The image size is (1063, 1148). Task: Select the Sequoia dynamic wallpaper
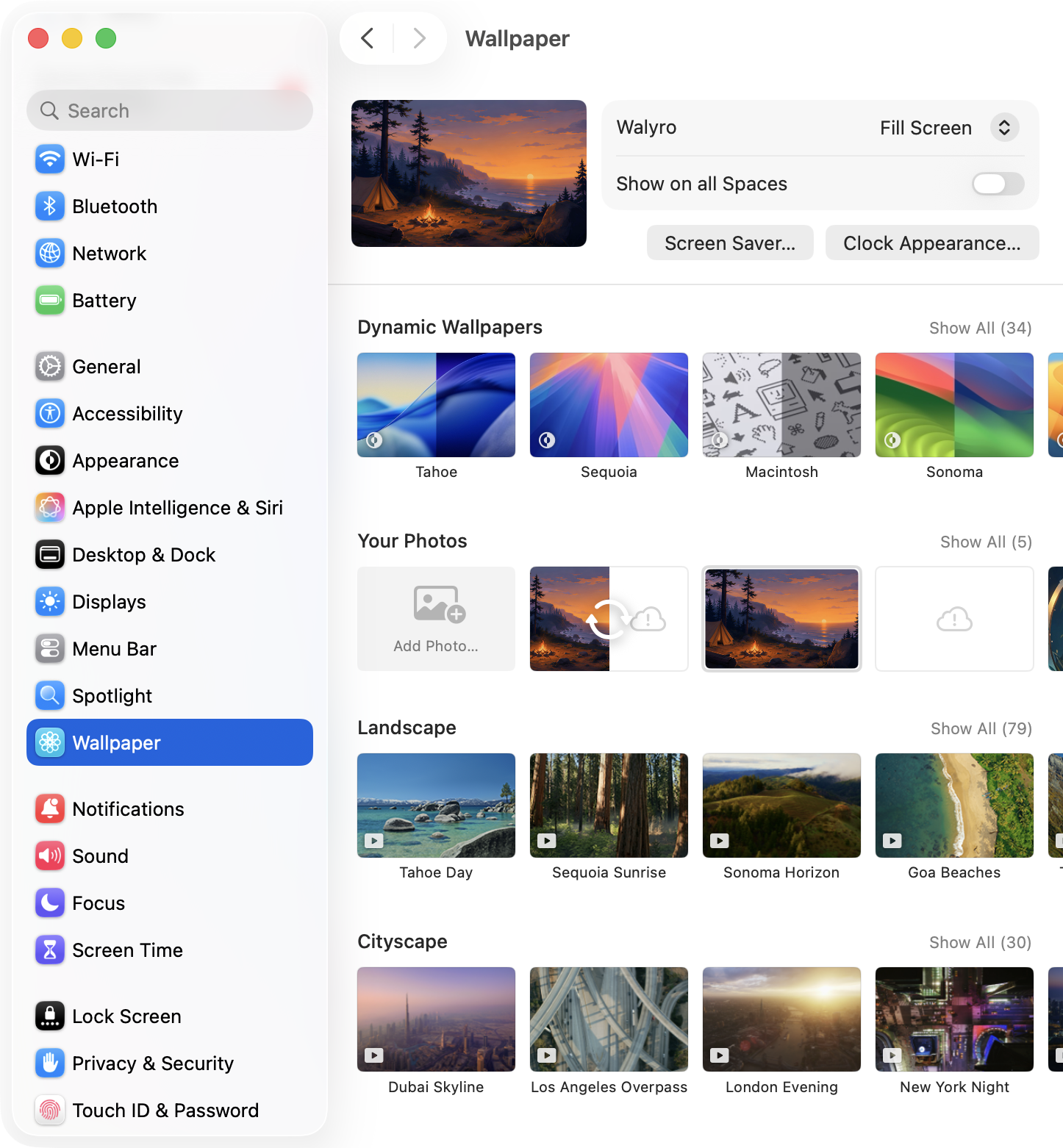pyautogui.click(x=609, y=405)
